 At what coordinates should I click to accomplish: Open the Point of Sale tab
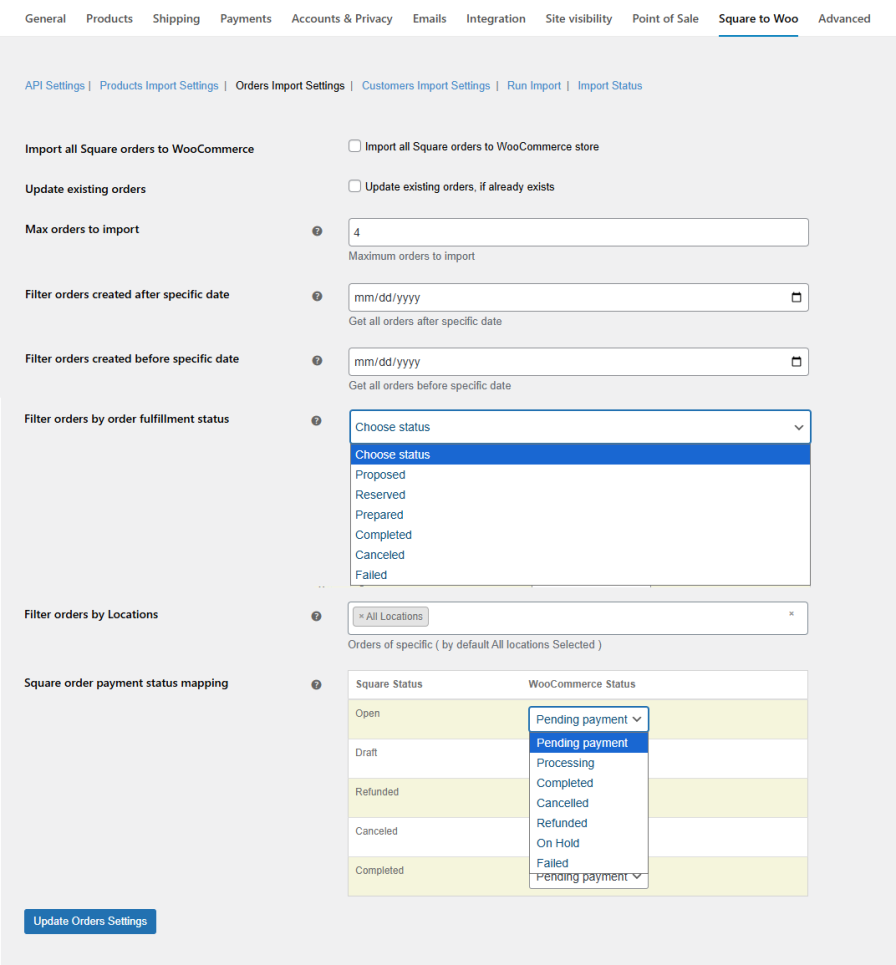665,18
